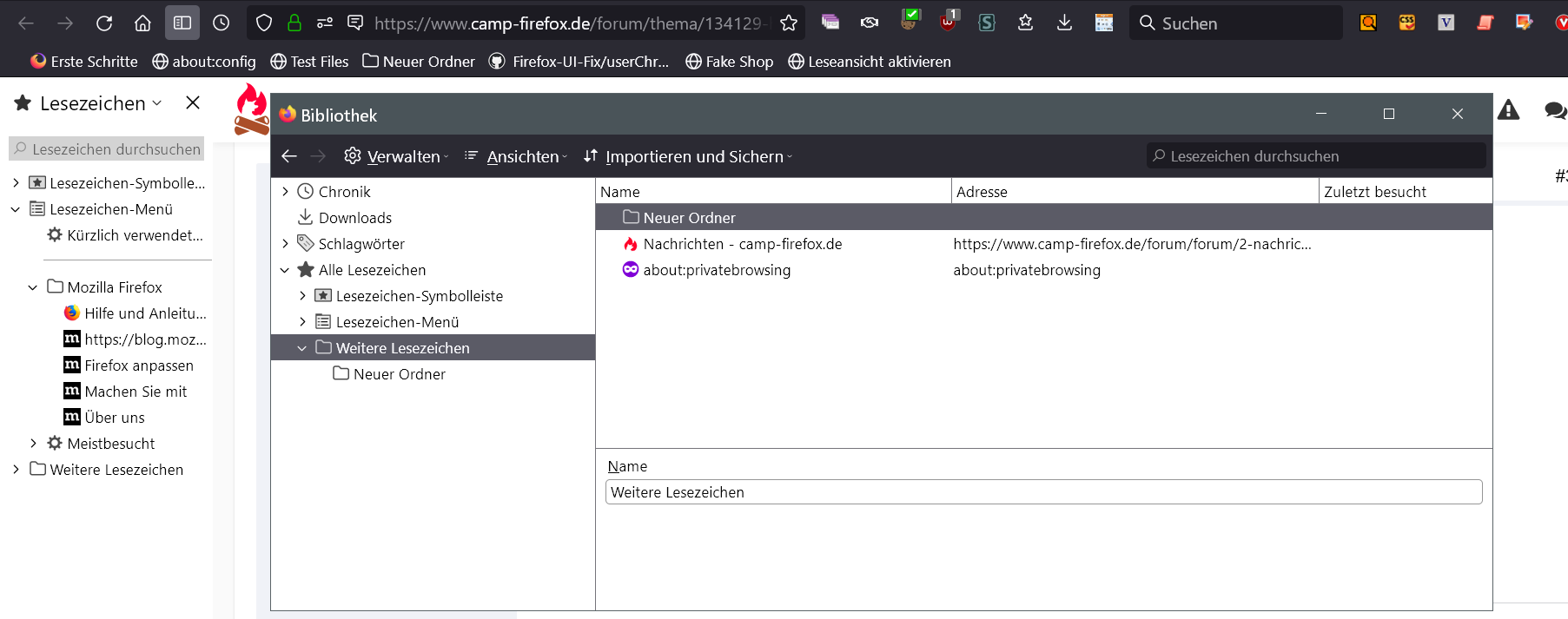1568x619 pixels.
Task: Bookmark this page with the star icon
Action: pos(789,23)
